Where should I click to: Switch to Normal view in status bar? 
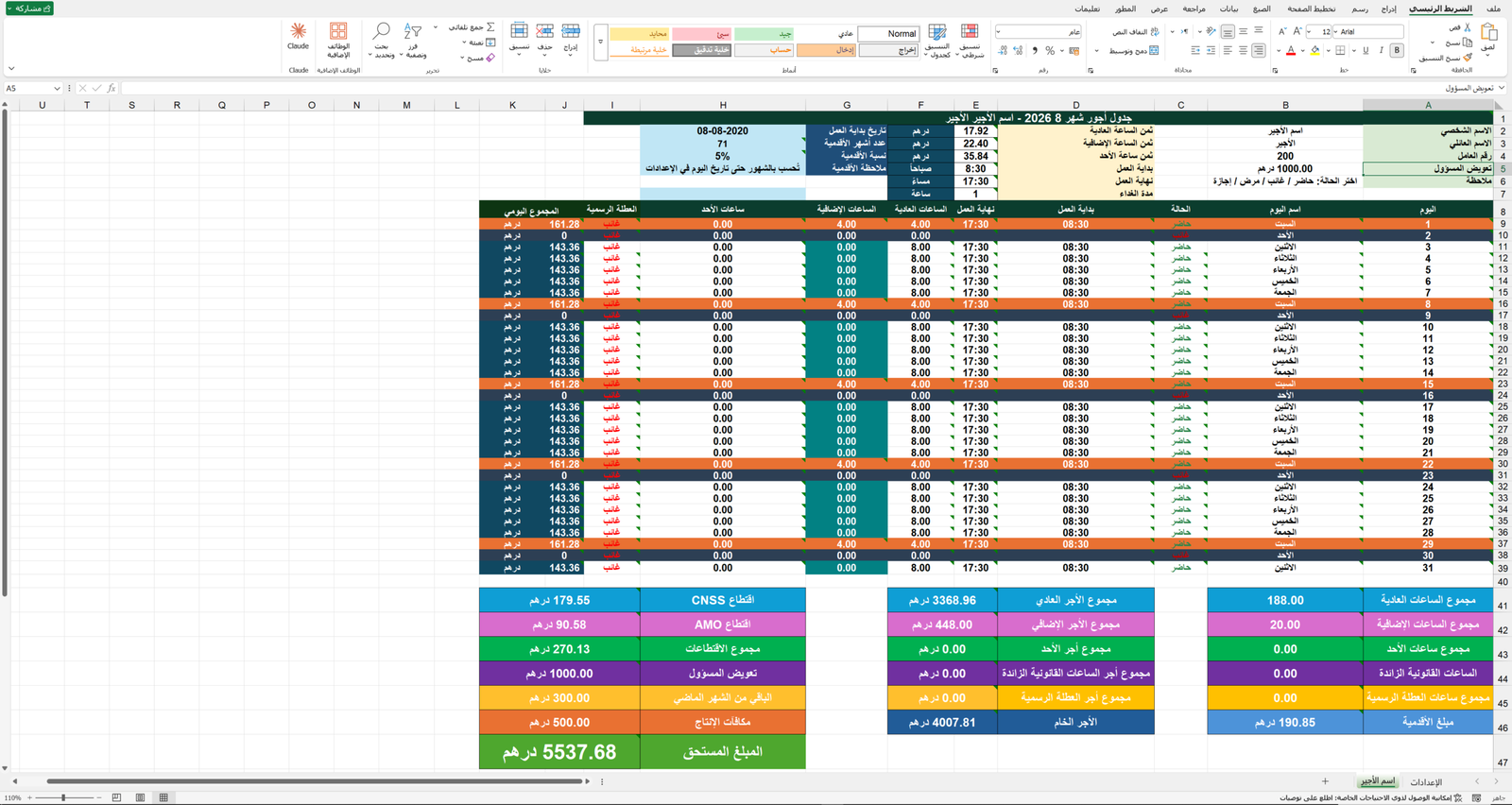pos(163,797)
